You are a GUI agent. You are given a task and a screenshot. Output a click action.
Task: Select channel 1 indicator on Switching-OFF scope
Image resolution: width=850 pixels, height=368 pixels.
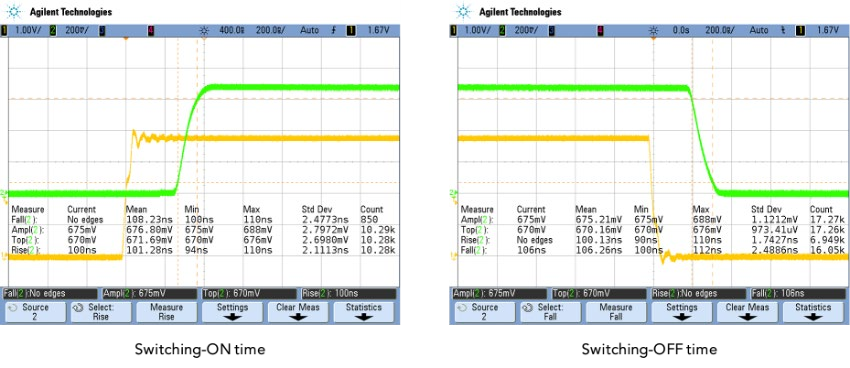[x=453, y=30]
